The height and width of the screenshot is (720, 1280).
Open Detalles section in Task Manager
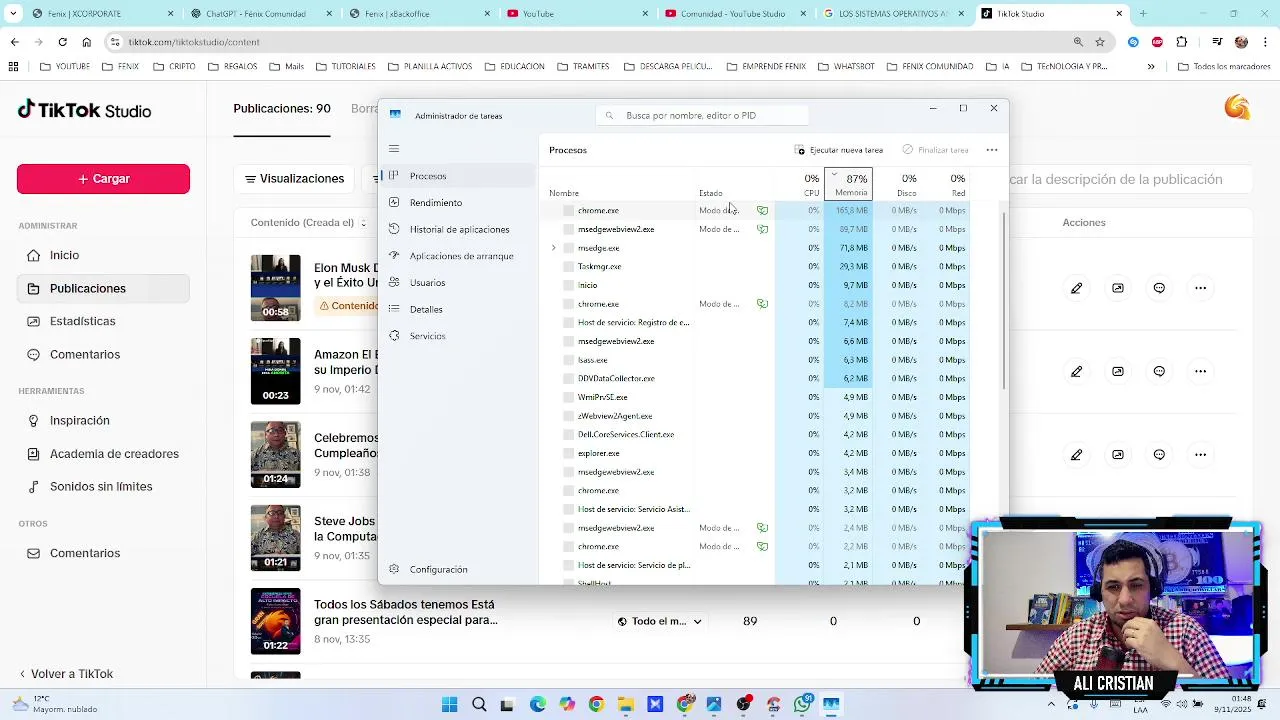[460, 309]
